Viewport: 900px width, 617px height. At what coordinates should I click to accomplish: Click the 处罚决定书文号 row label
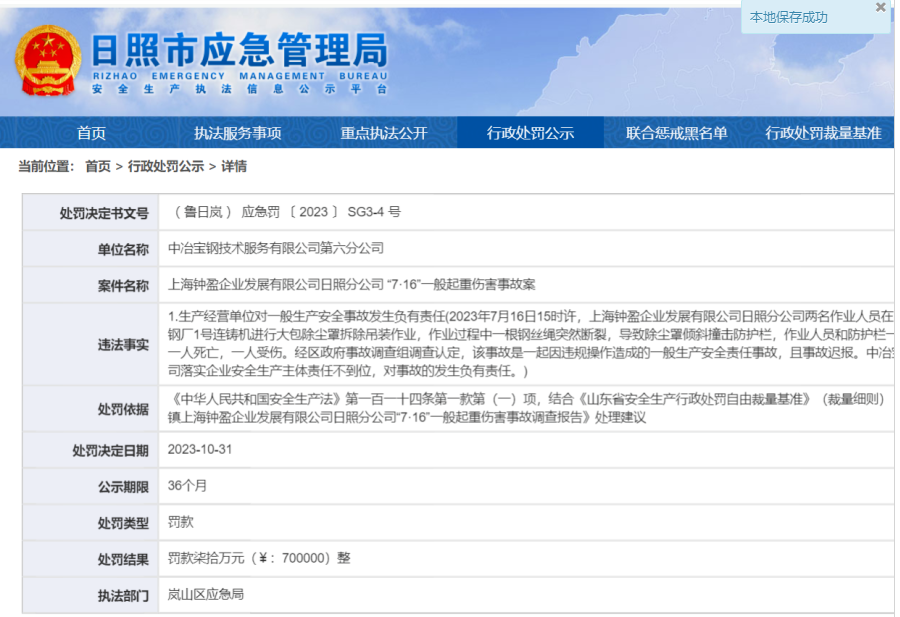(104, 214)
